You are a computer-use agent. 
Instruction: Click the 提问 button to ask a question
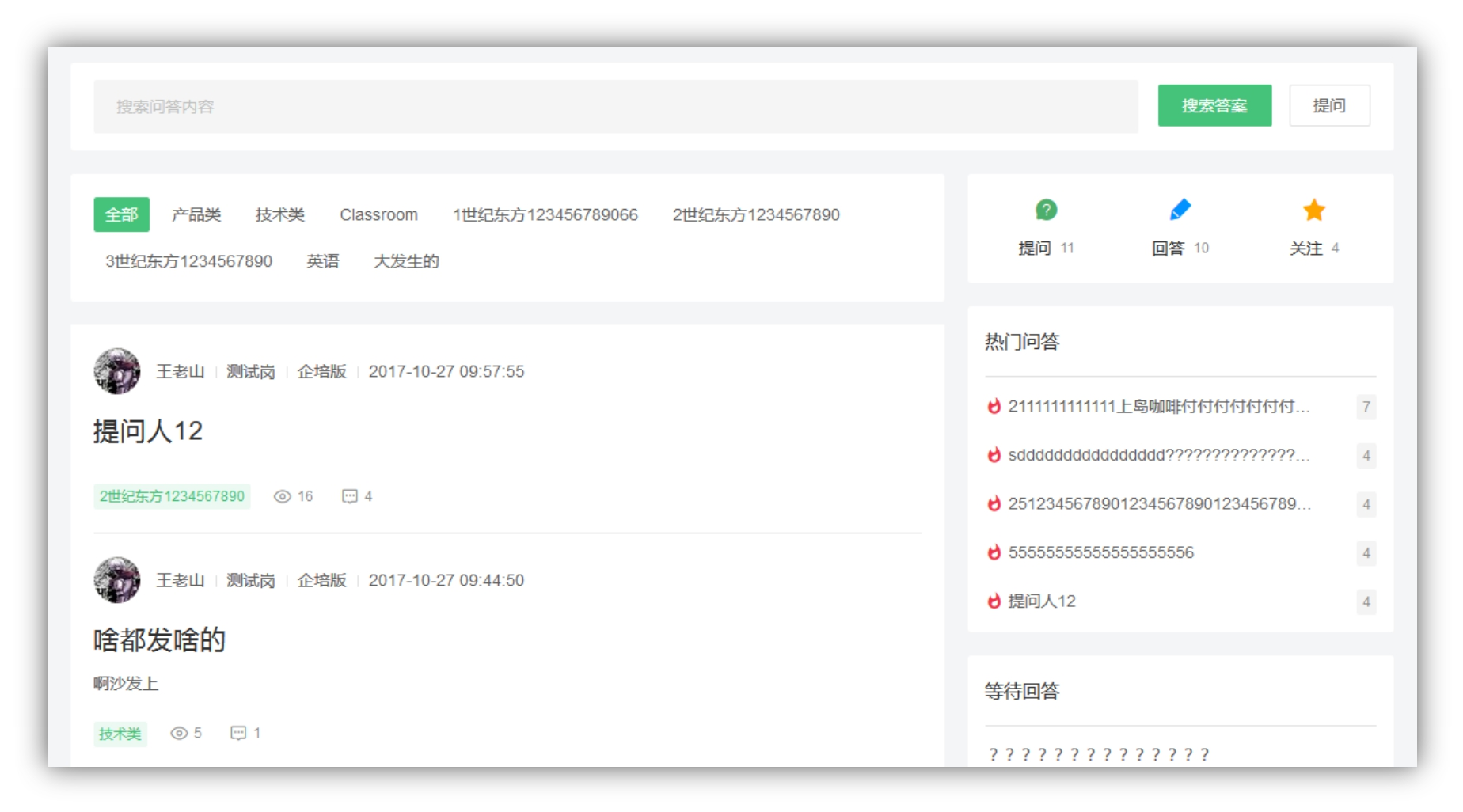point(1330,104)
